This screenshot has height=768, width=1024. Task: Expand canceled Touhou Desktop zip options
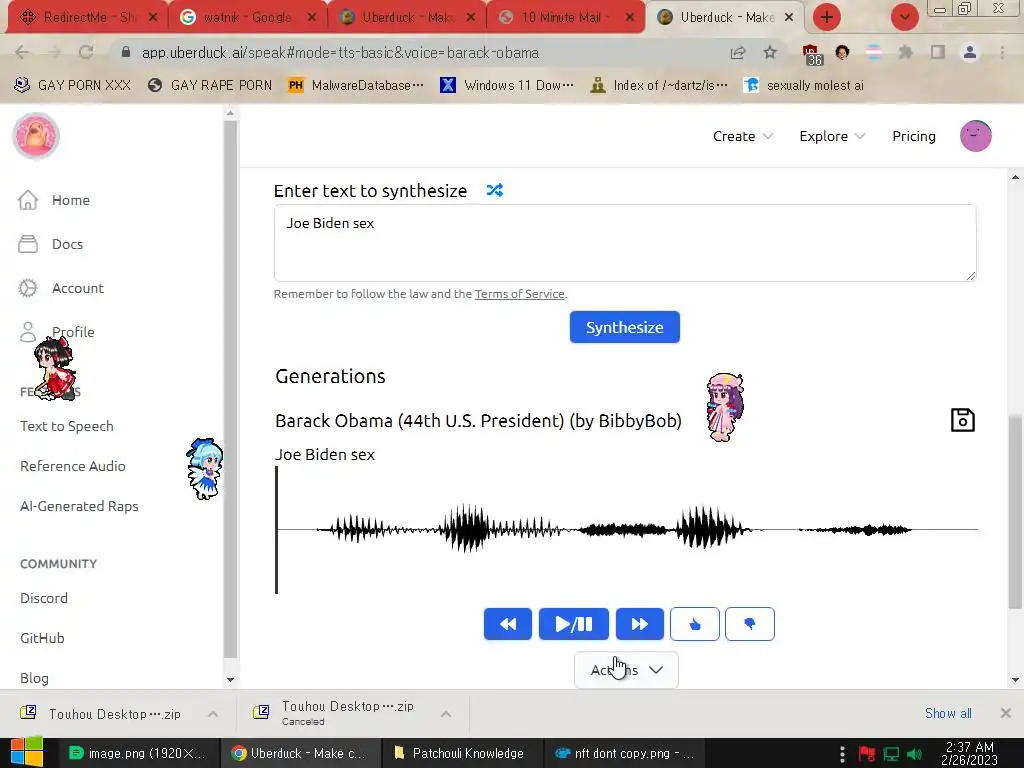click(445, 714)
